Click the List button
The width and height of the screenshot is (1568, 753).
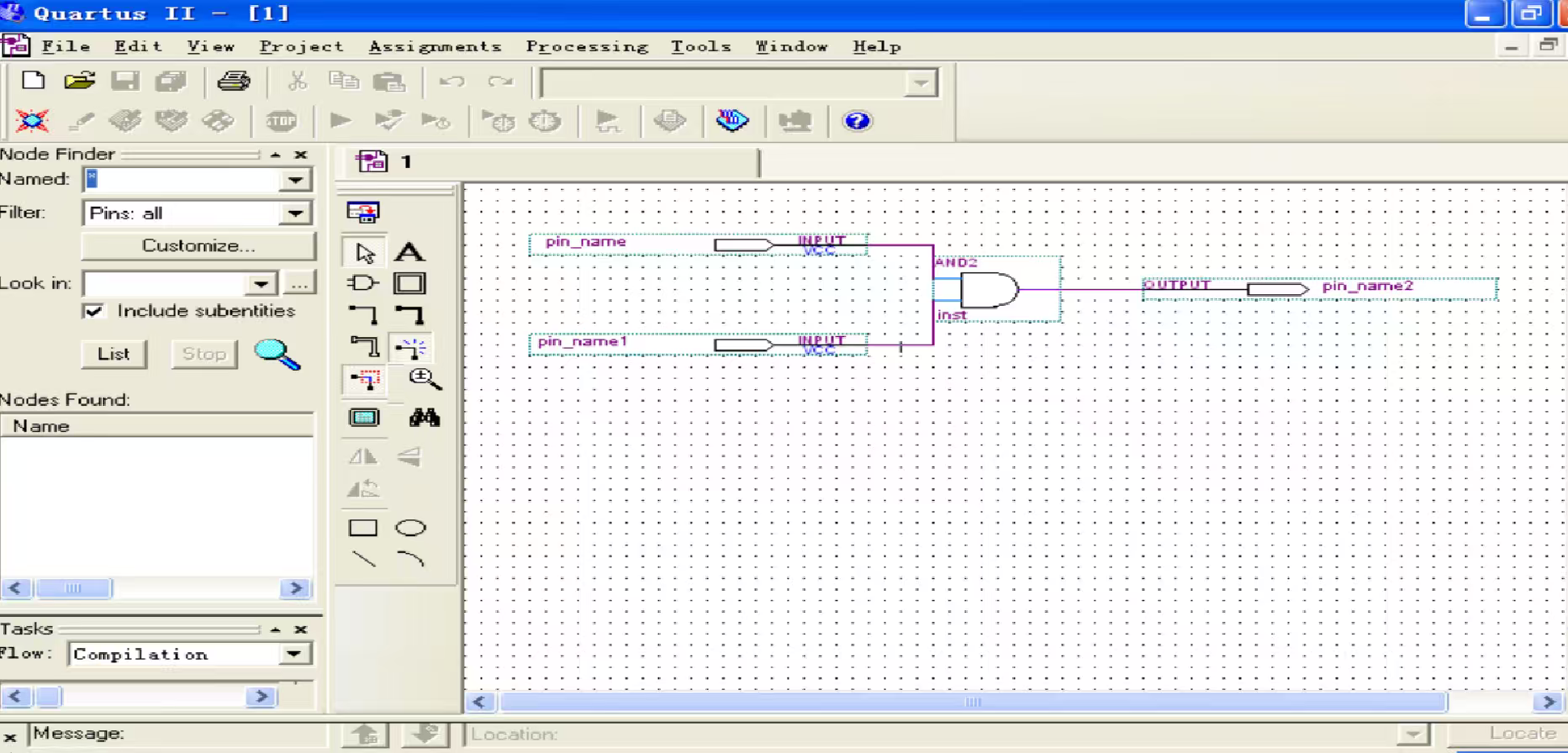pos(114,354)
